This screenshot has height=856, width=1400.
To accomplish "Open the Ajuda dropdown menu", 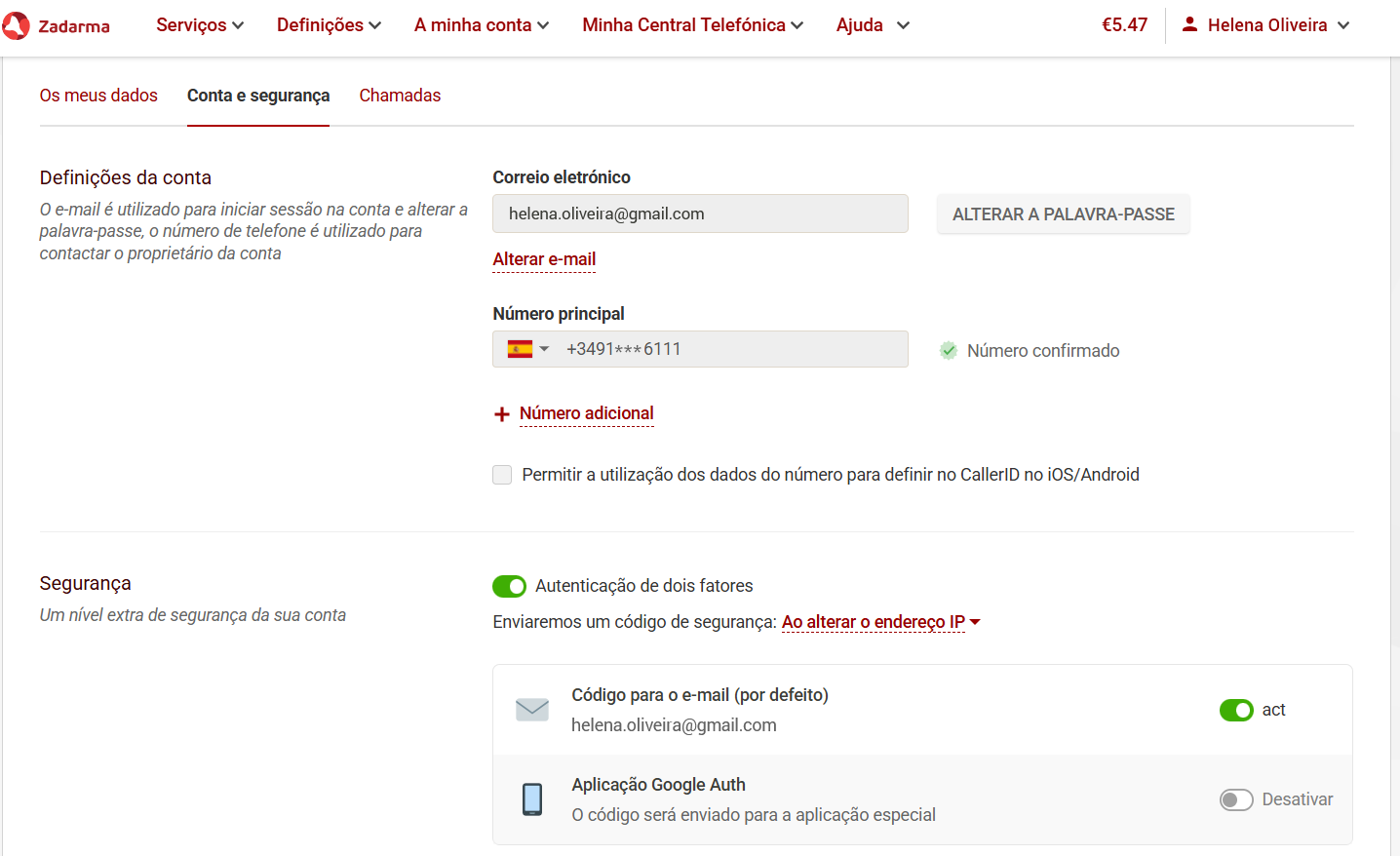I will click(873, 25).
